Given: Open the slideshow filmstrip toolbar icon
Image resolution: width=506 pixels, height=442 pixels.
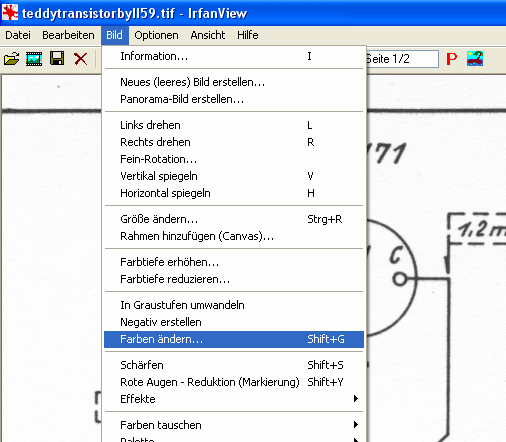Looking at the screenshot, I should pos(34,59).
